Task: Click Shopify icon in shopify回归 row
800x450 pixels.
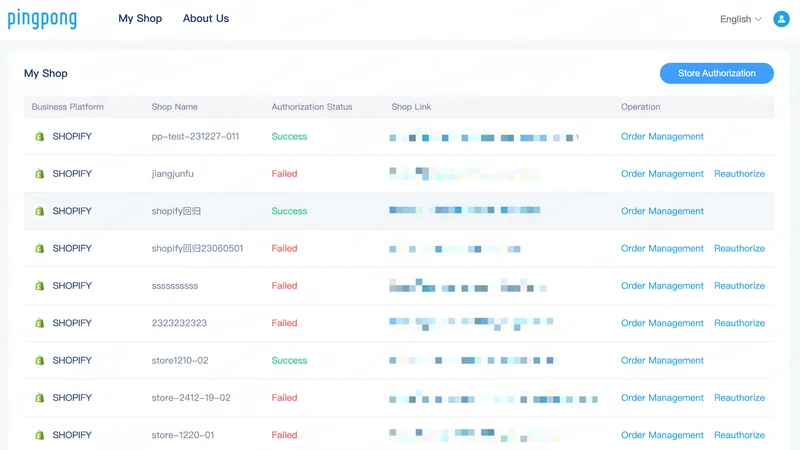Action: coord(39,211)
